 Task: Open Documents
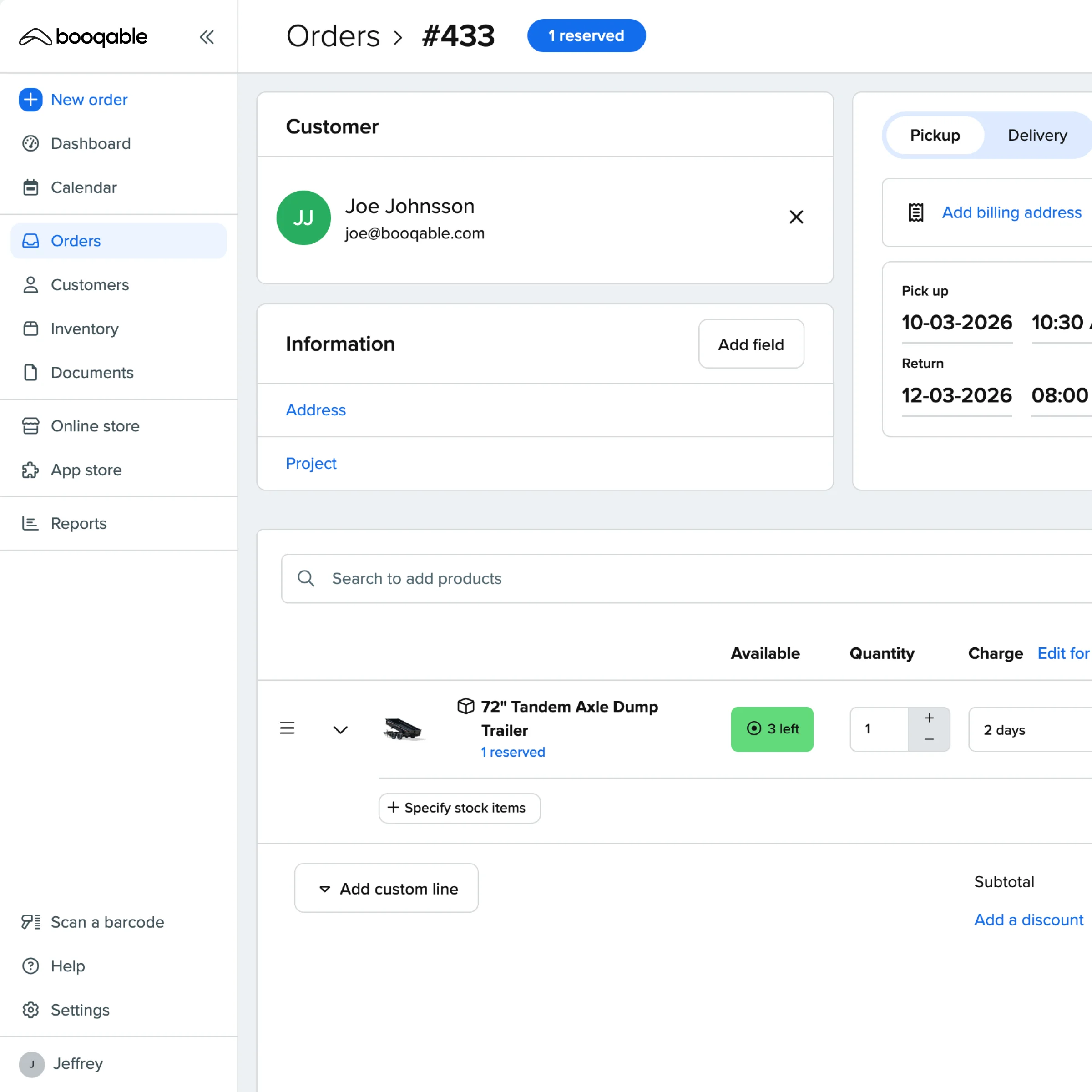click(91, 373)
